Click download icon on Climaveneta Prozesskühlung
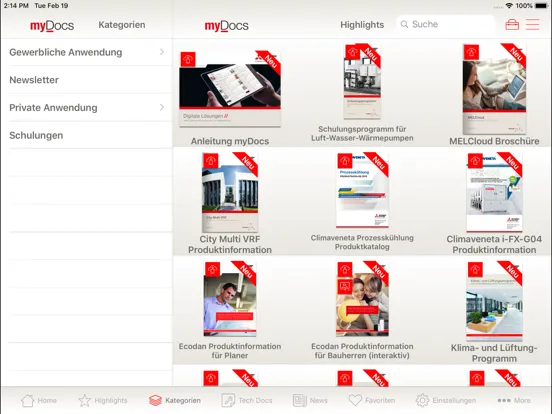Screen dimensions: 552x414 tap(345, 161)
